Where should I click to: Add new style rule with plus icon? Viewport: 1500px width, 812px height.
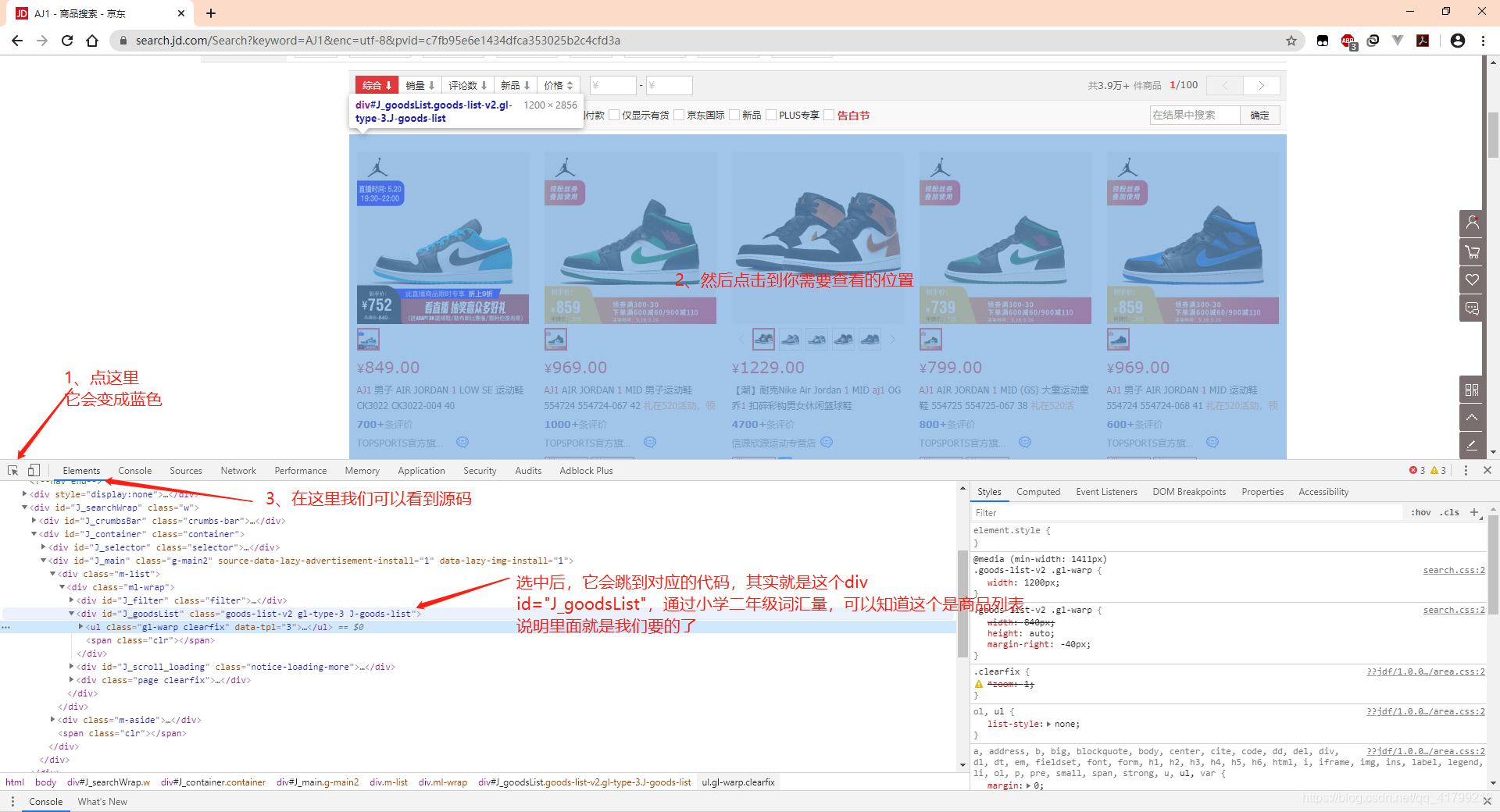pyautogui.click(x=1474, y=512)
